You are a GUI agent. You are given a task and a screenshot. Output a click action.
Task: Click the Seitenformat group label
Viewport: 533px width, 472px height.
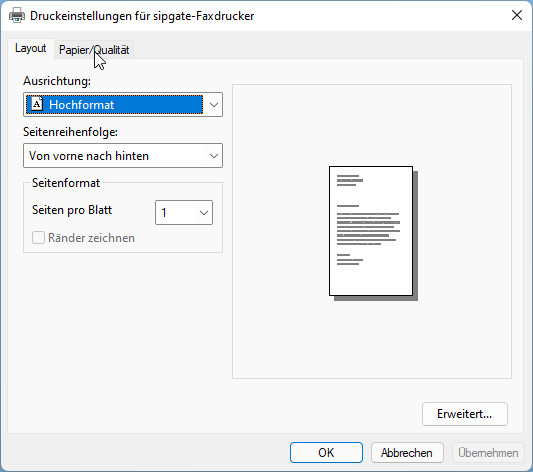pyautogui.click(x=66, y=183)
